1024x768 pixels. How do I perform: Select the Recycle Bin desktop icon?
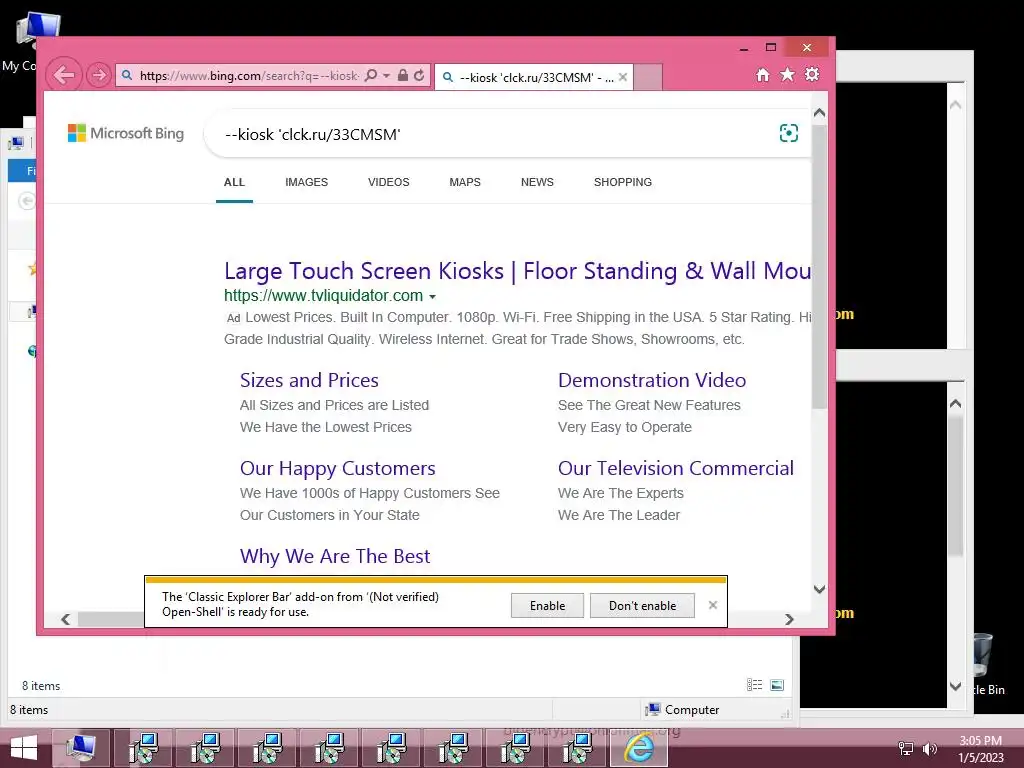[x=983, y=665]
